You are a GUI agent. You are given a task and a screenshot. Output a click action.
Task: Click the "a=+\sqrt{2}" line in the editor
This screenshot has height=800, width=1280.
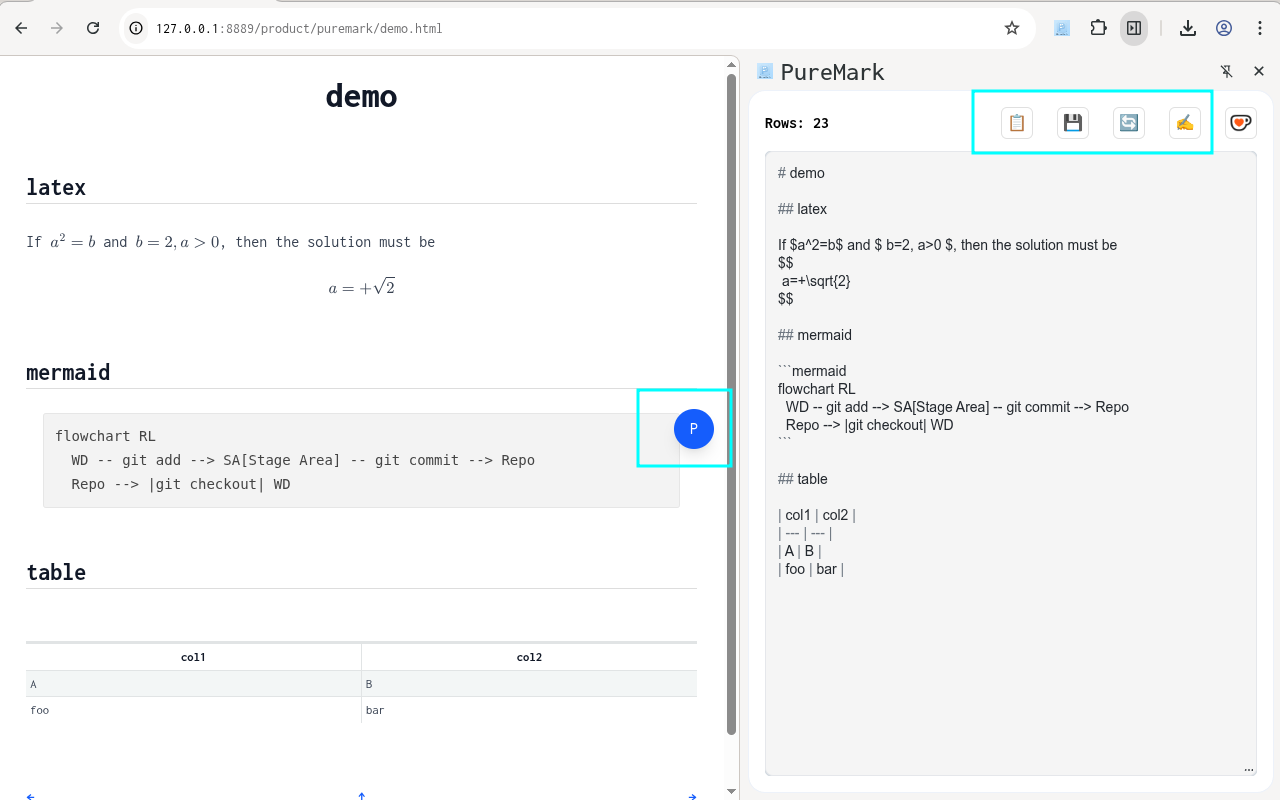point(816,281)
